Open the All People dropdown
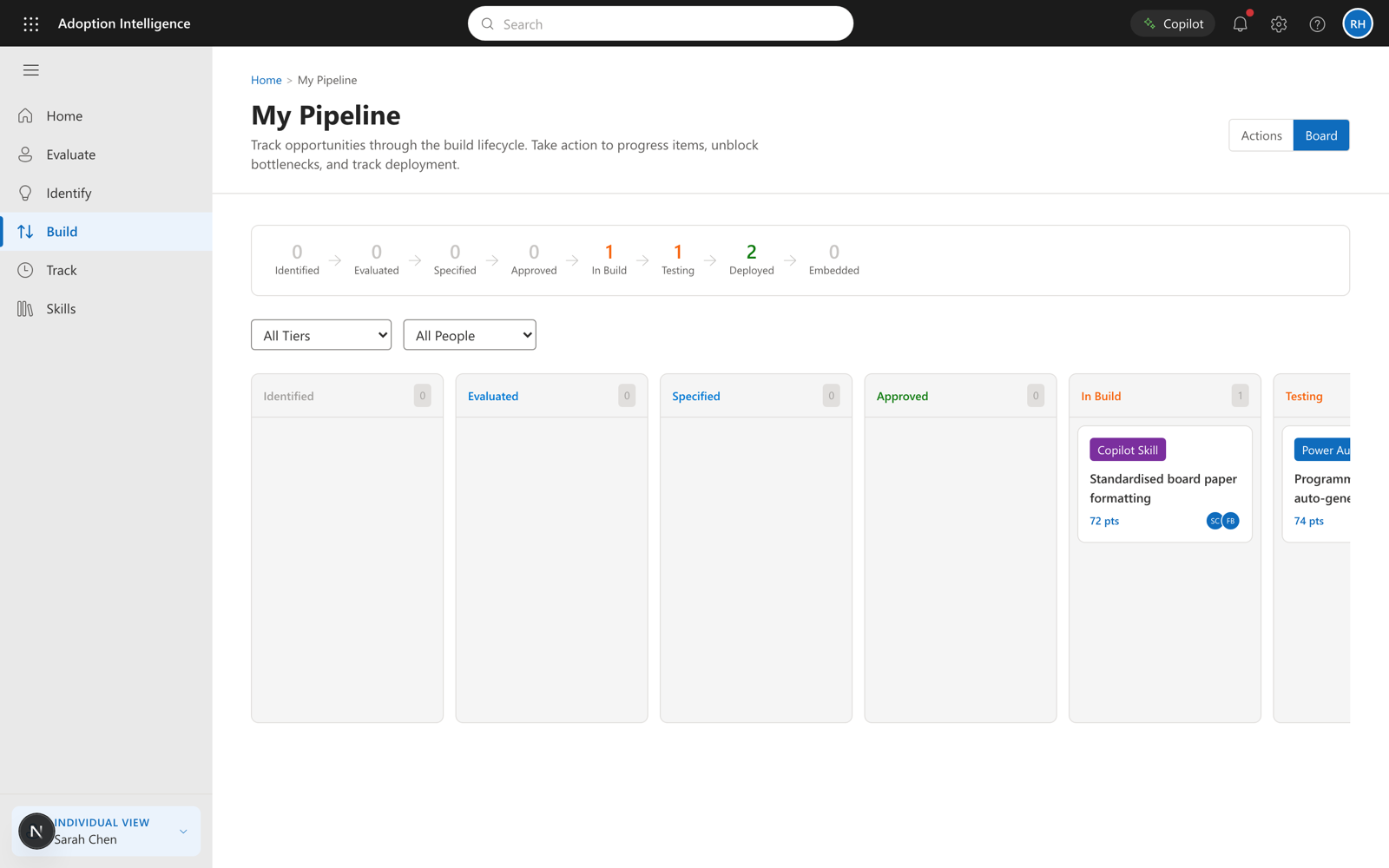The height and width of the screenshot is (868, 1389). (470, 335)
